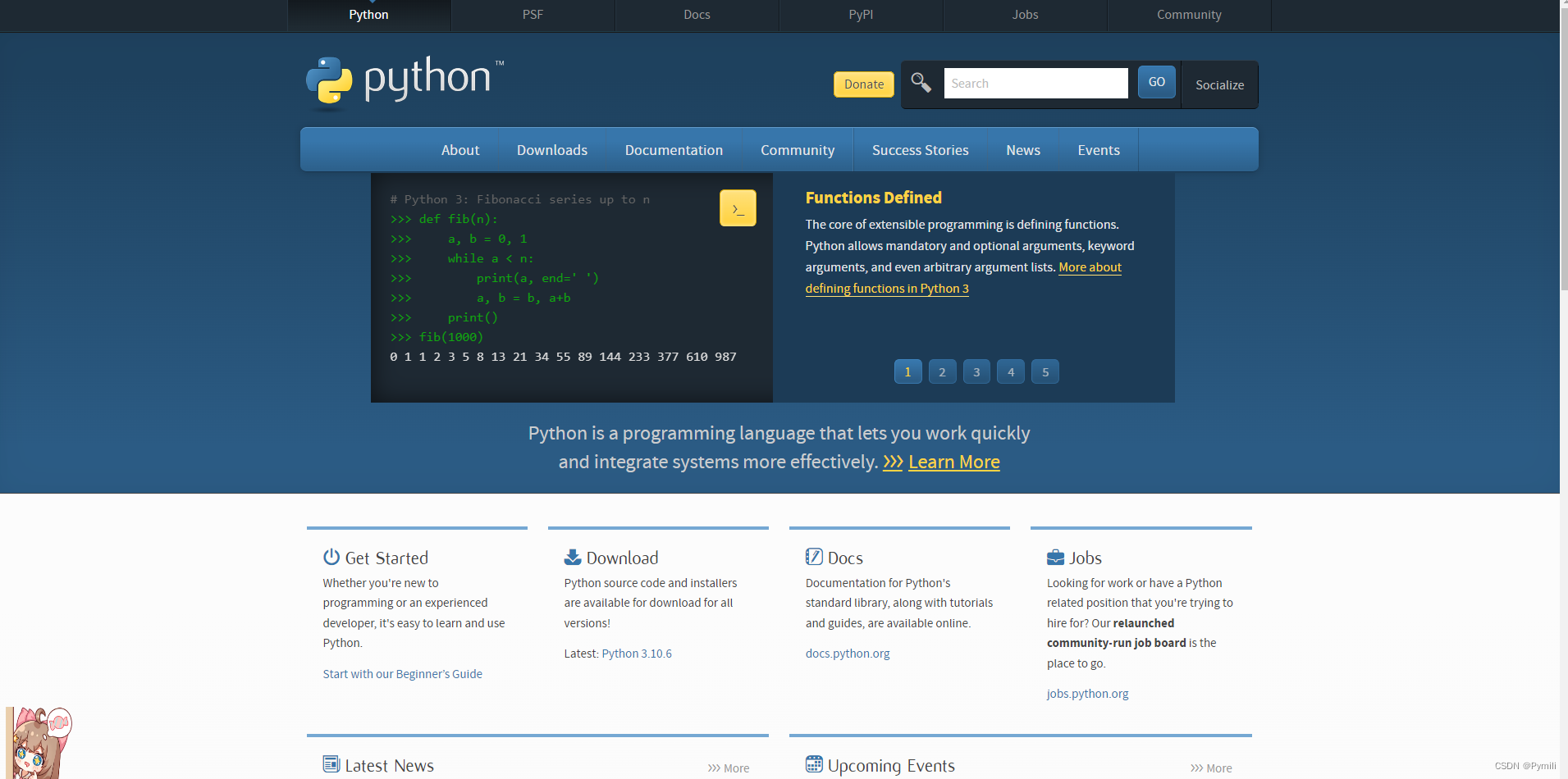This screenshot has width=1568, height=779.
Task: Click the magnifying glass search icon
Action: coord(921,83)
